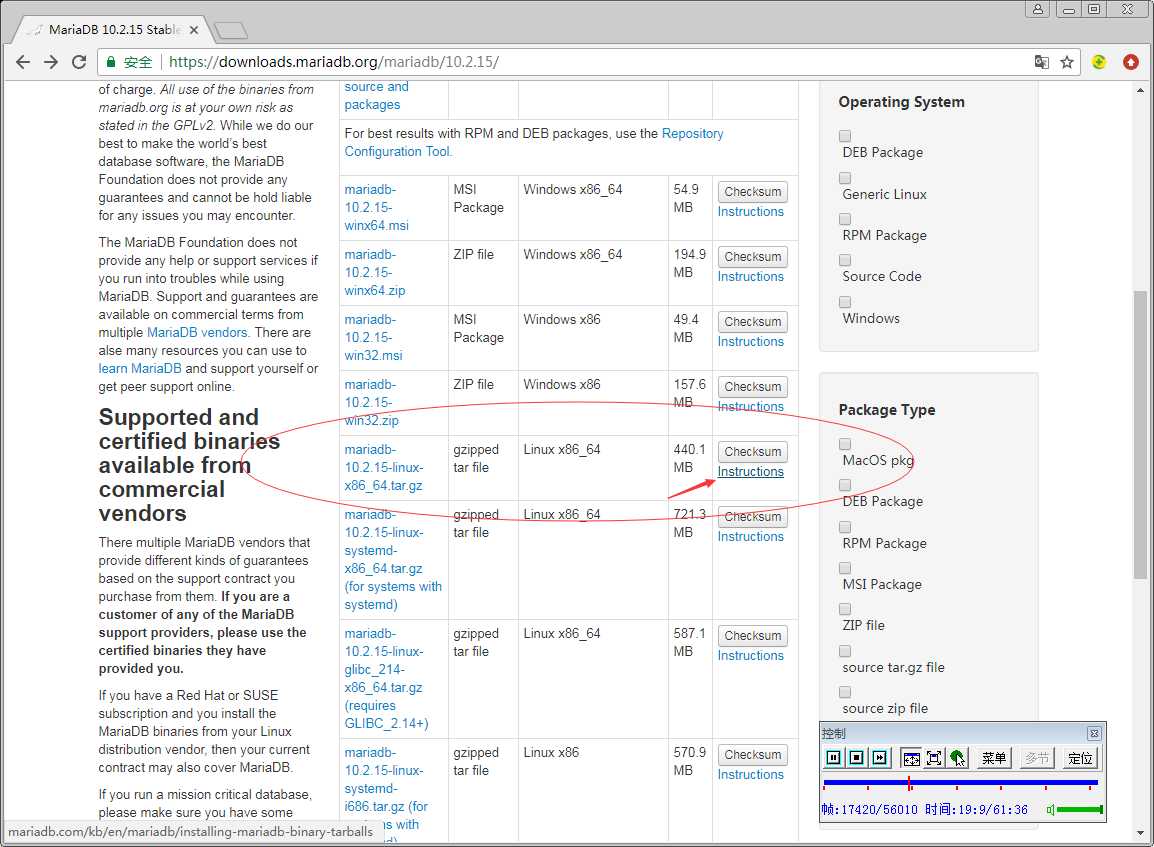Image resolution: width=1154 pixels, height=847 pixels.
Task: Tick the source zip file checkbox
Action: (845, 692)
